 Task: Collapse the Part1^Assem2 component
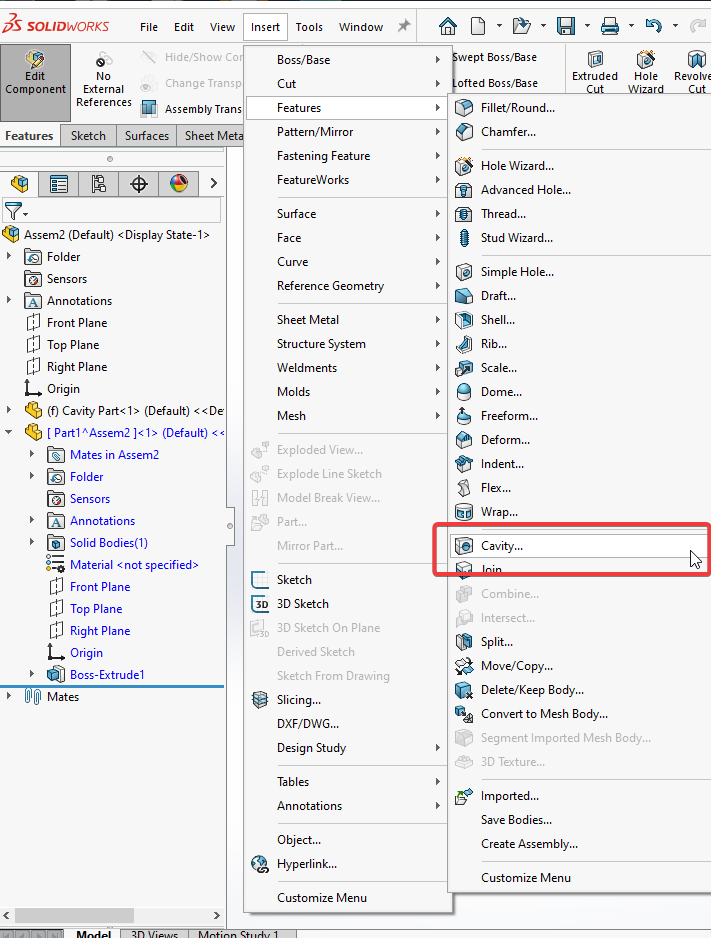click(x=8, y=432)
